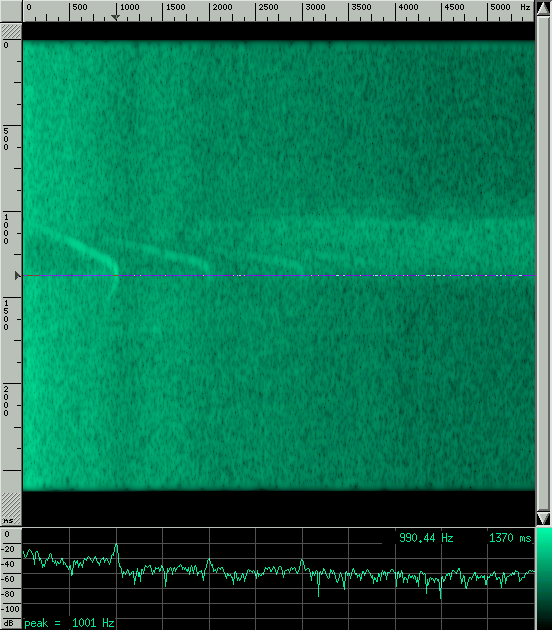This screenshot has height=630, width=552.
Task: Click the spectrum peak near 1000 Hz in graph
Action: point(117,545)
